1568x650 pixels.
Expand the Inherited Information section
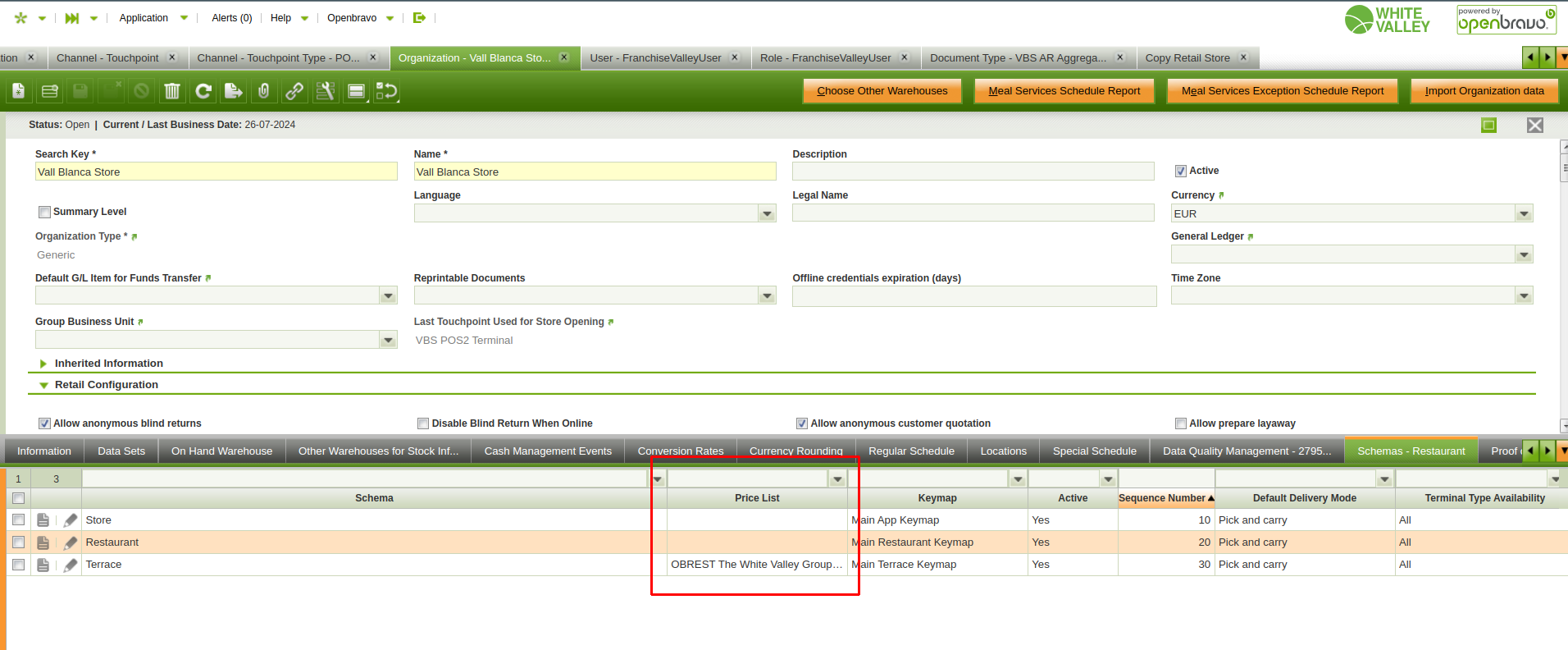pos(44,364)
